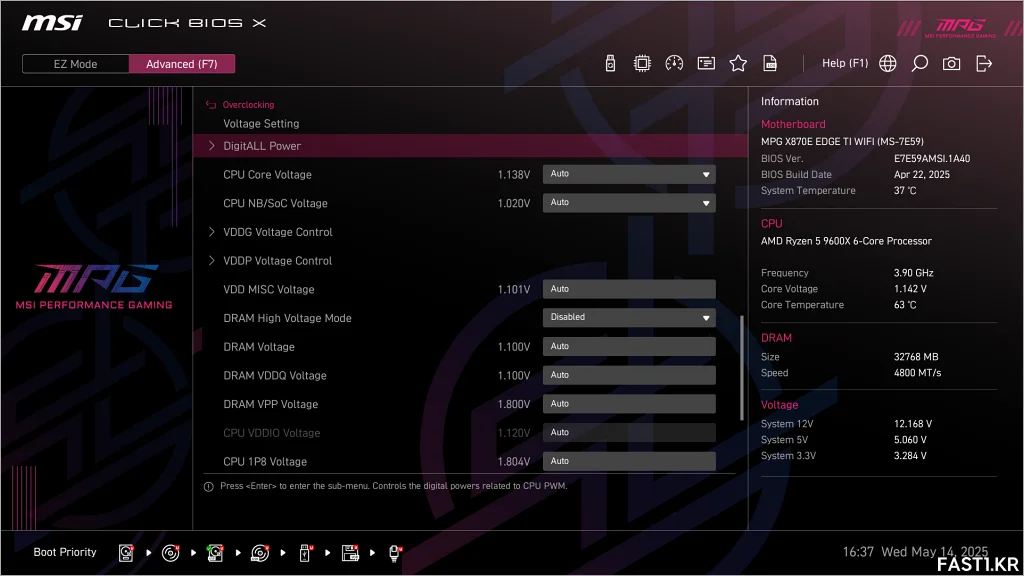Click the 1.138V CPU core reading
The width and height of the screenshot is (1024, 576).
[x=513, y=174]
